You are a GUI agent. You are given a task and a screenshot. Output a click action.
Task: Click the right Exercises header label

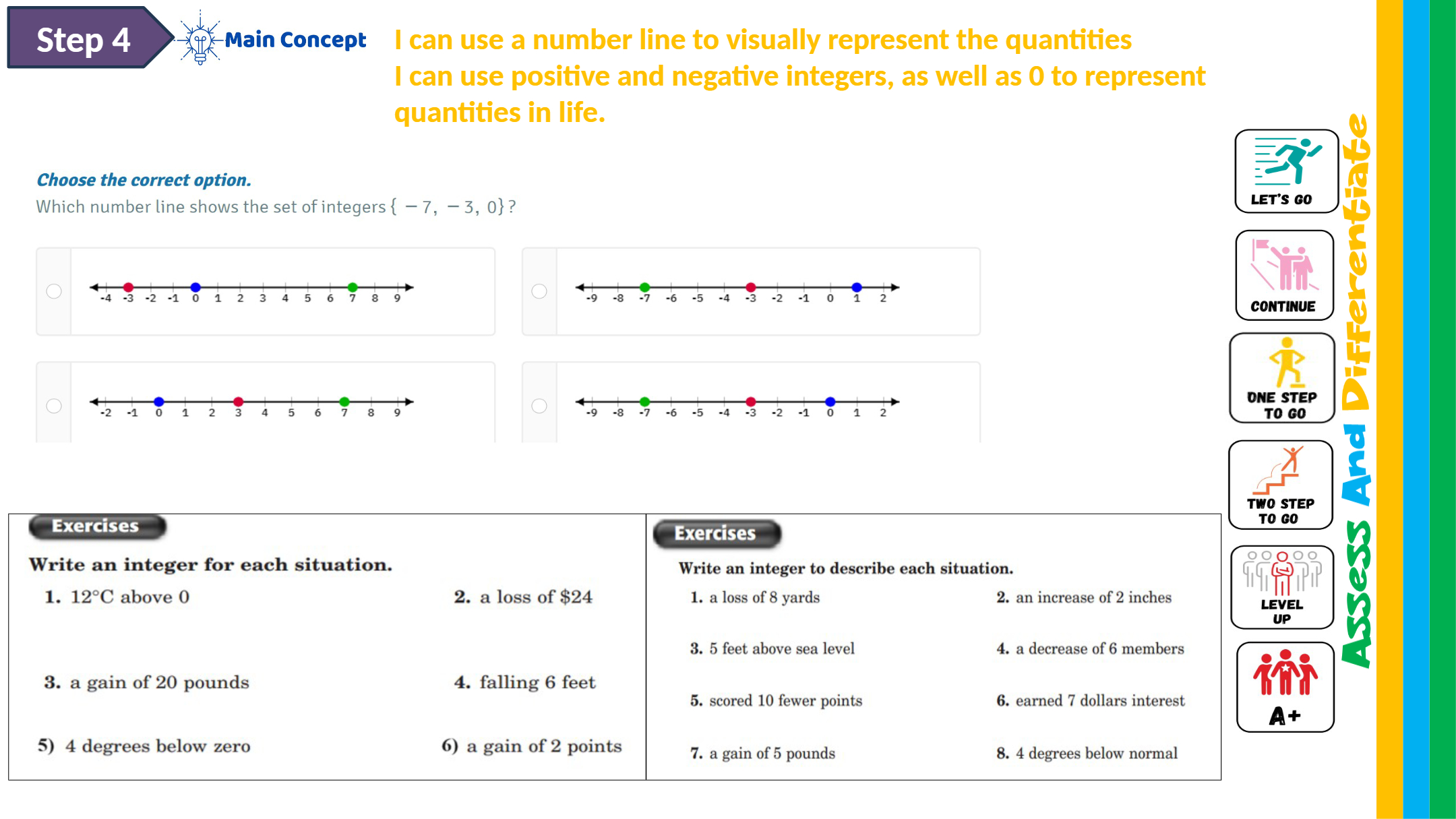click(x=716, y=534)
